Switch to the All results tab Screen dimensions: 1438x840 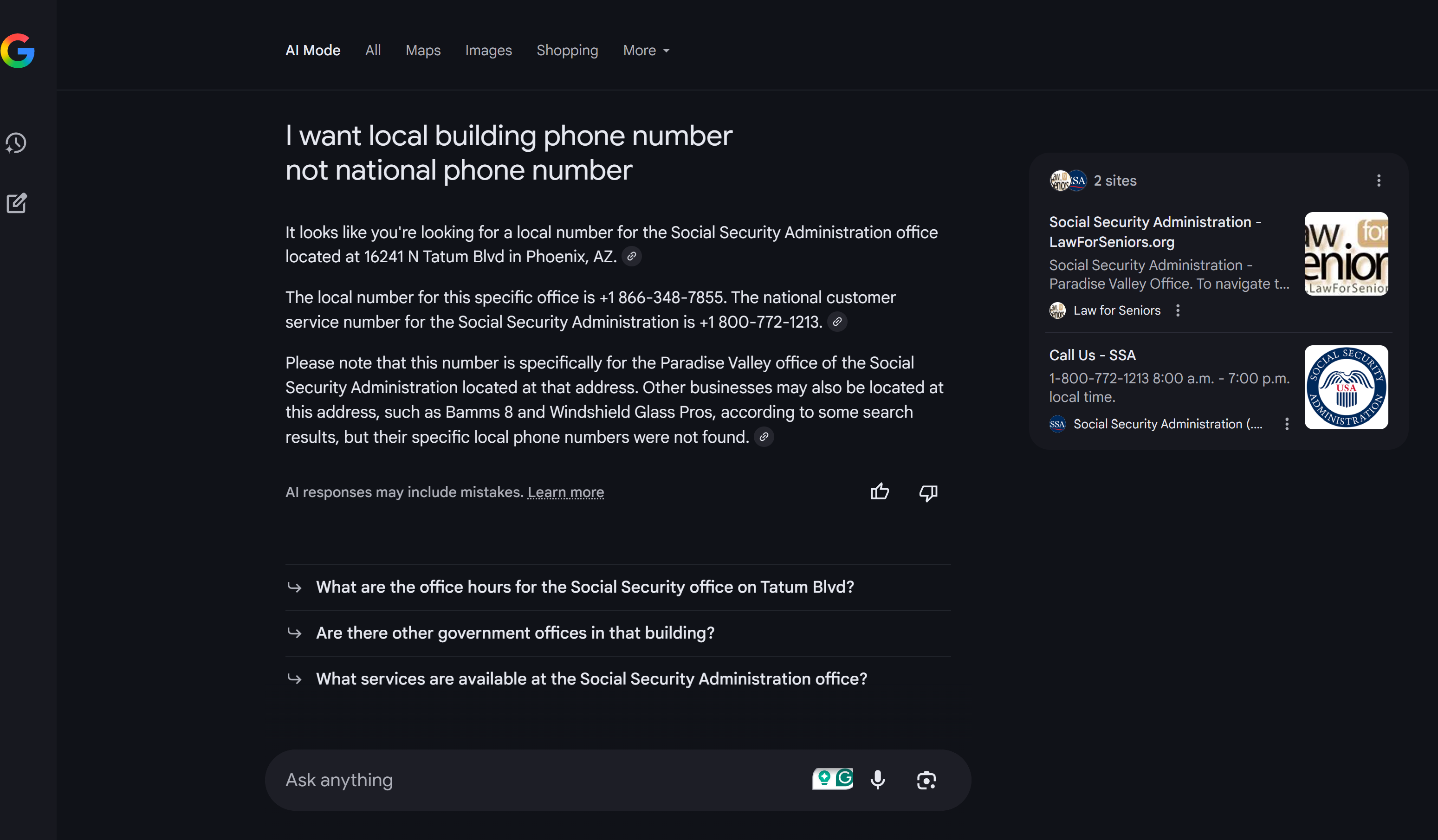coord(373,51)
